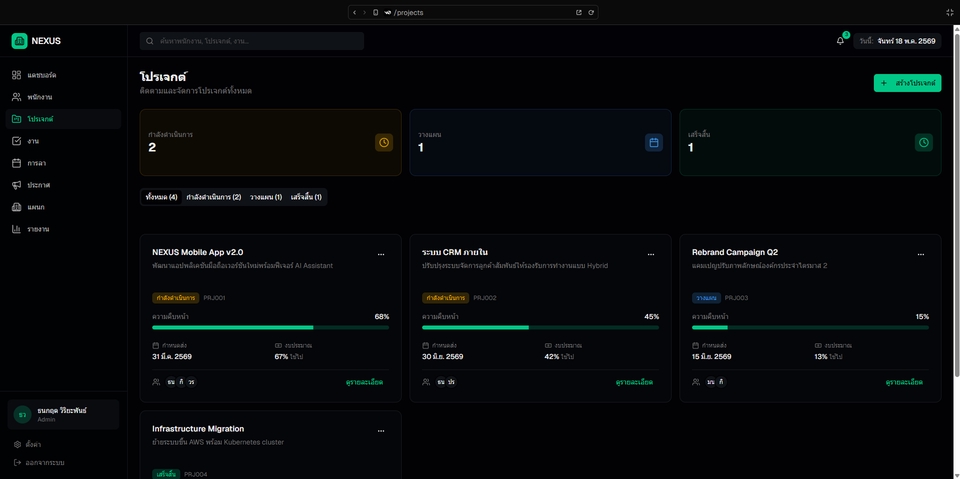Click the วางแผน badge on Rebrand Campaign card
This screenshot has width=960, height=479.
click(707, 298)
